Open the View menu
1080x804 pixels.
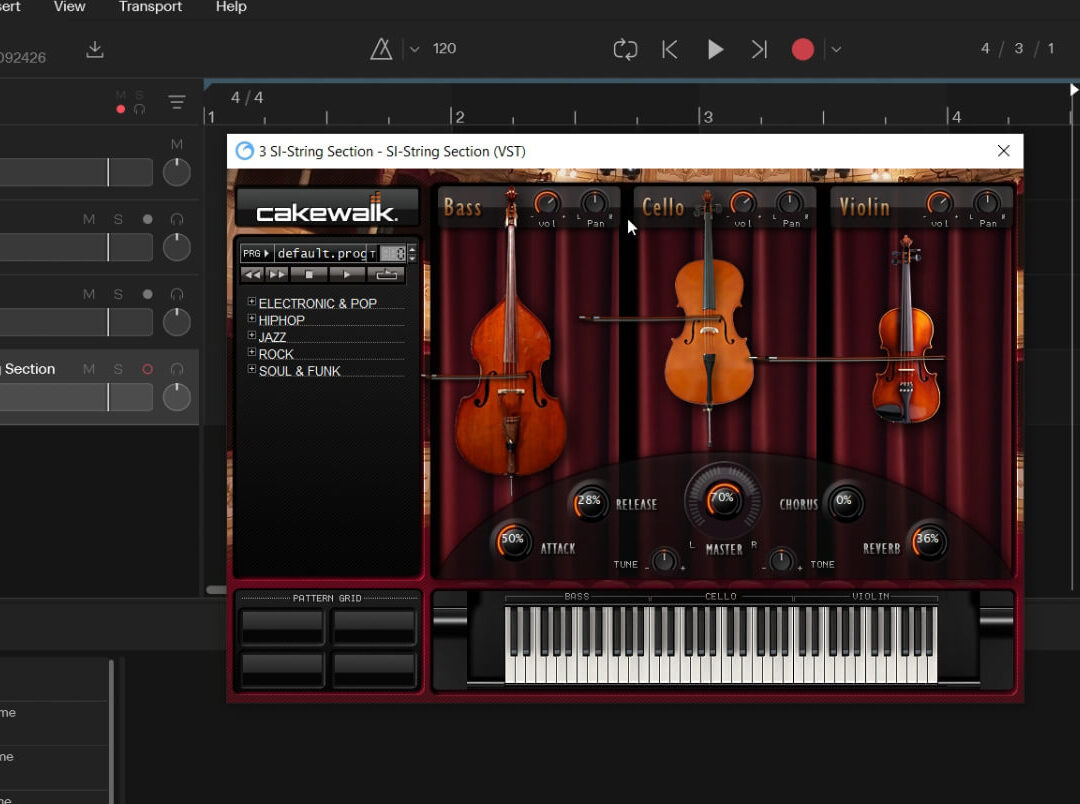click(x=69, y=7)
